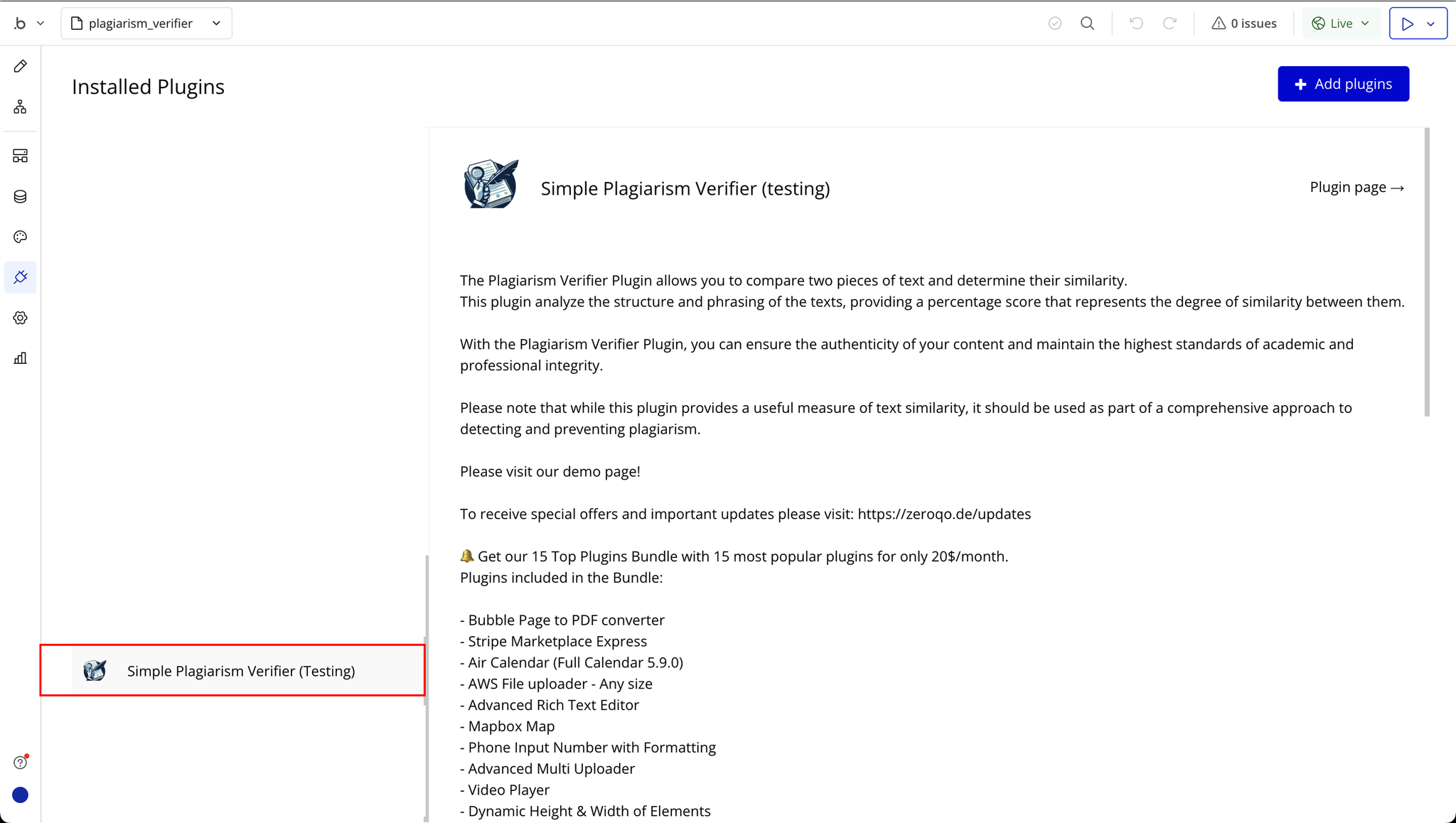The width and height of the screenshot is (1456, 823).
Task: Open the Plugin page link
Action: coord(1356,188)
